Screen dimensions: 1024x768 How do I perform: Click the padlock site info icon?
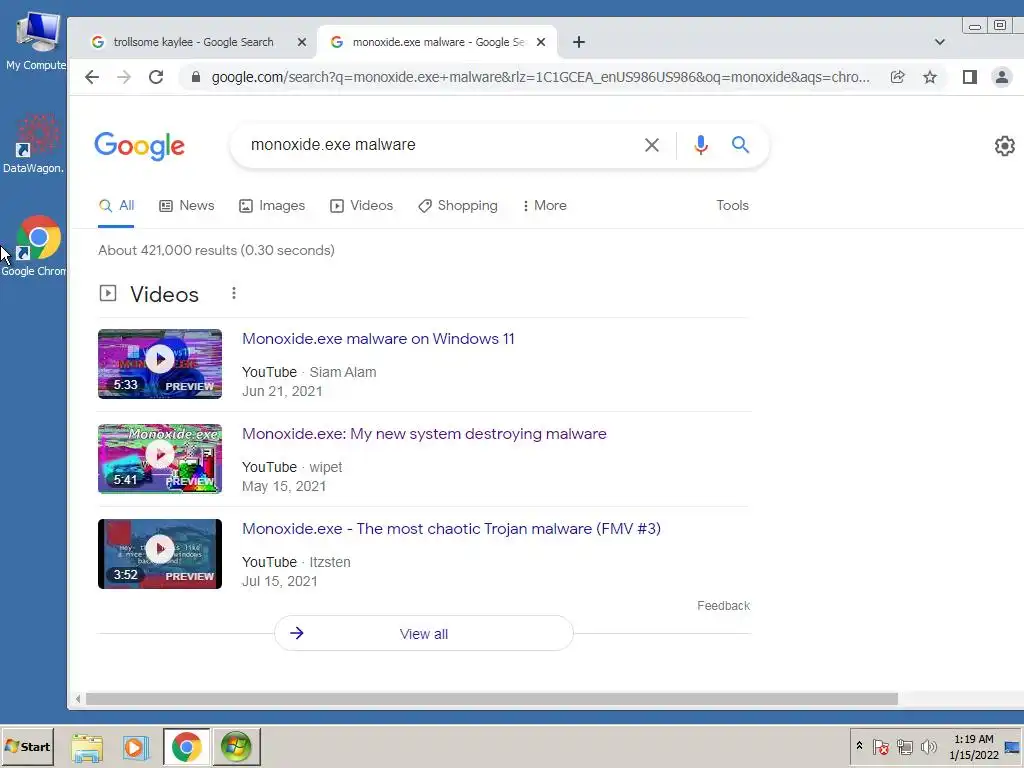[x=195, y=77]
